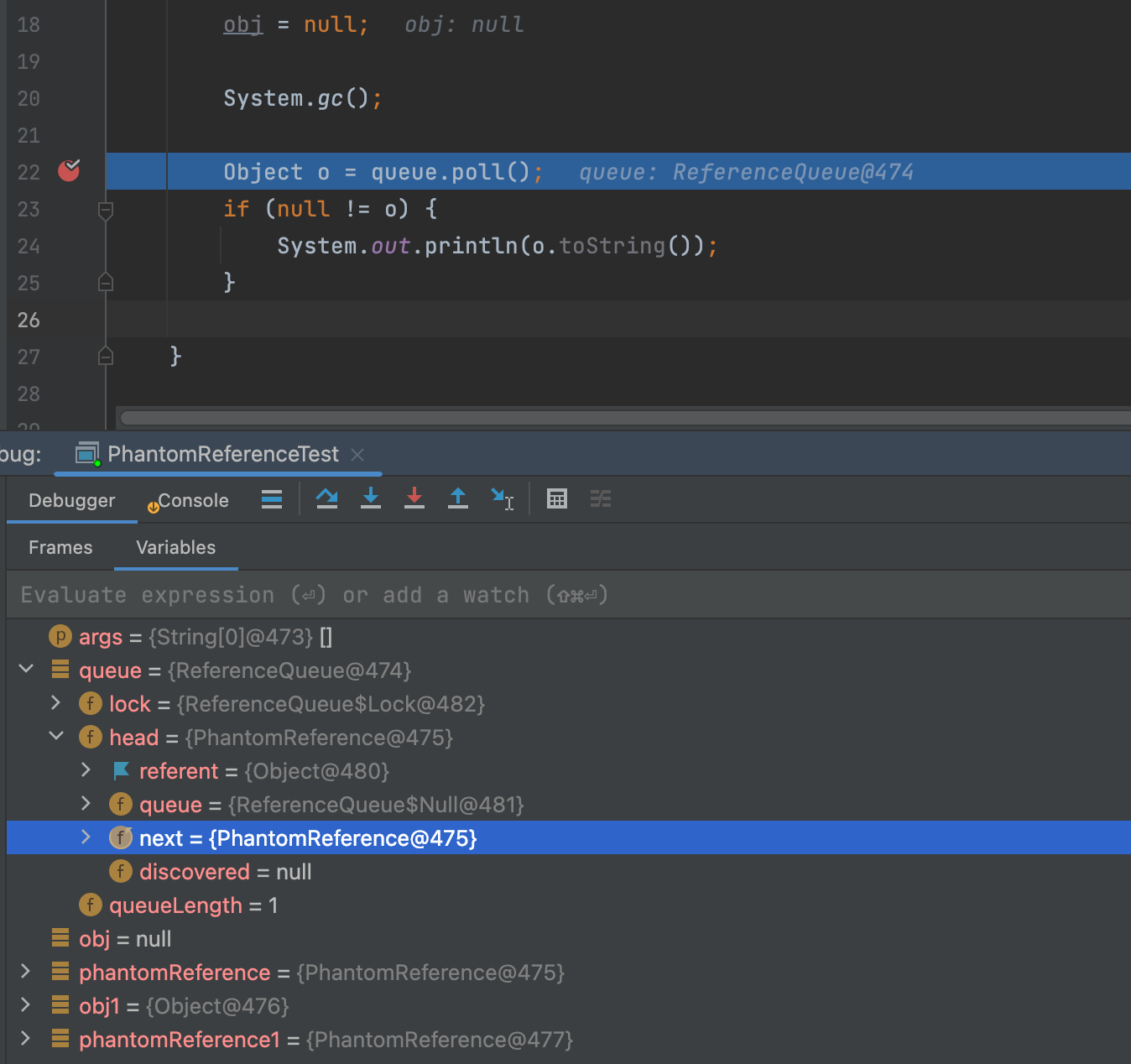Click line number 26 in the gutter
Screen dimensions: 1131x1064
[29, 320]
